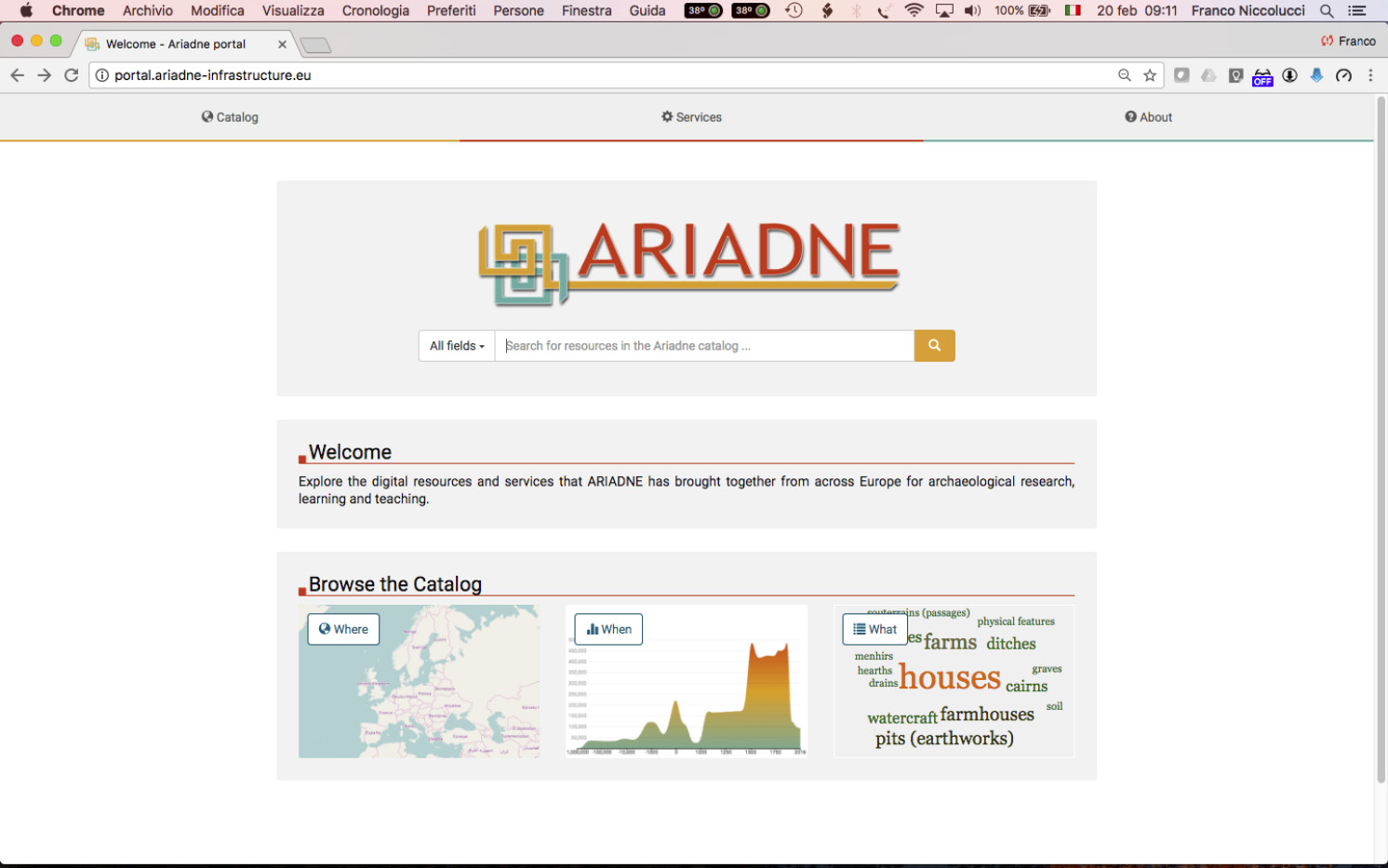Click the circular download extension icon
1388x868 pixels.
tap(1289, 75)
